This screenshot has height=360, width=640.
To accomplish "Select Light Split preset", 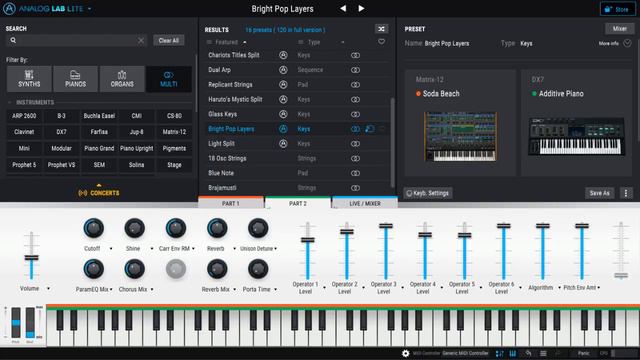I will pyautogui.click(x=221, y=144).
